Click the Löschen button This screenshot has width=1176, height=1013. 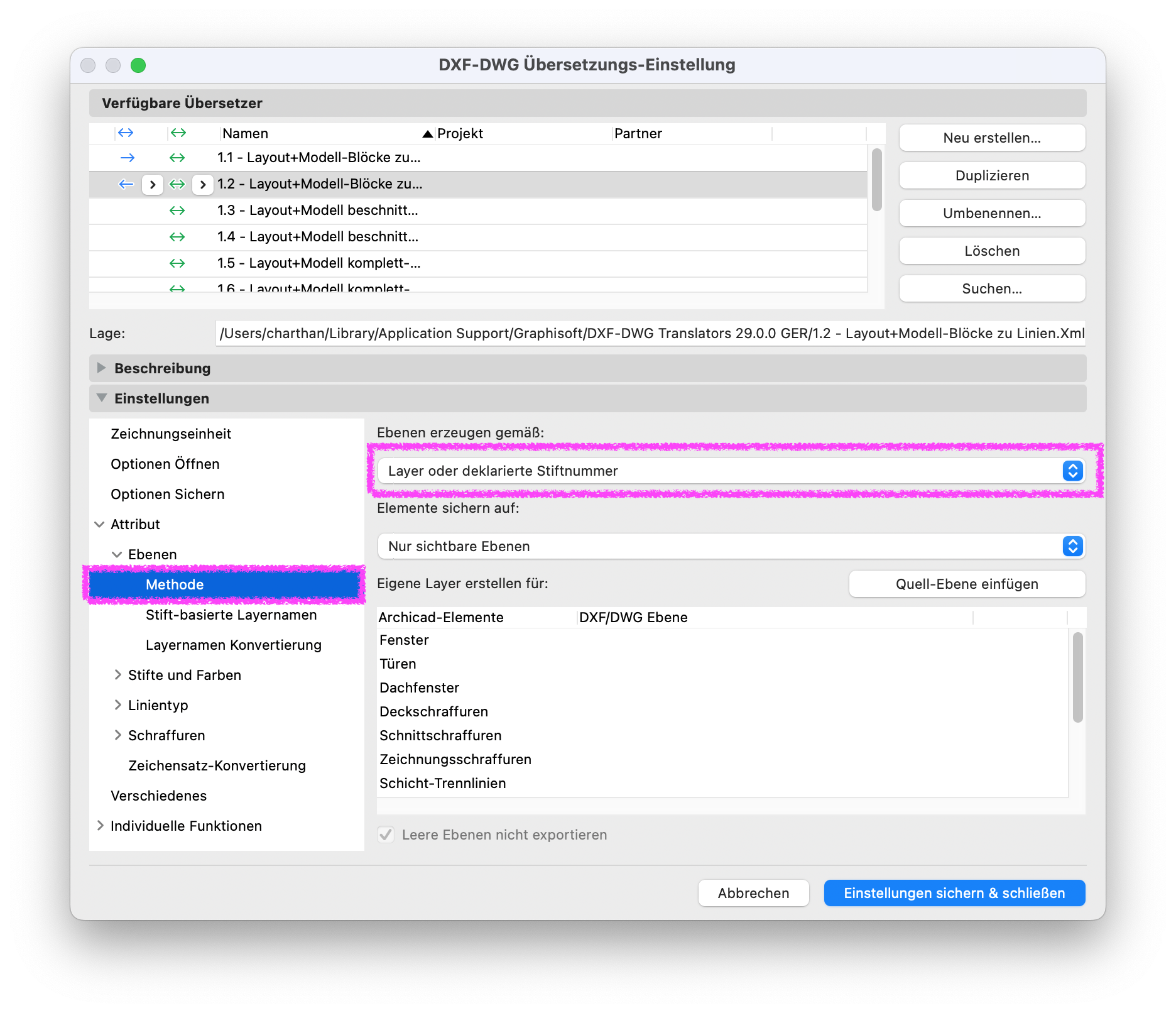pyautogui.click(x=992, y=251)
